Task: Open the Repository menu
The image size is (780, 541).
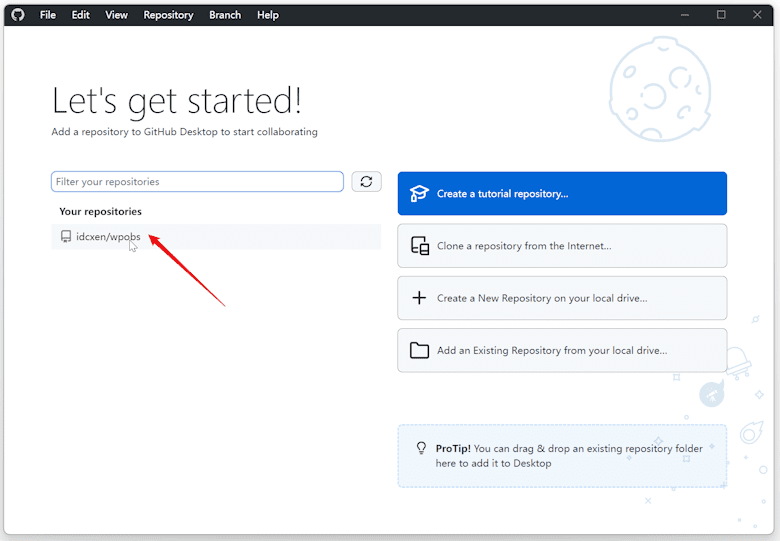Action: point(168,15)
